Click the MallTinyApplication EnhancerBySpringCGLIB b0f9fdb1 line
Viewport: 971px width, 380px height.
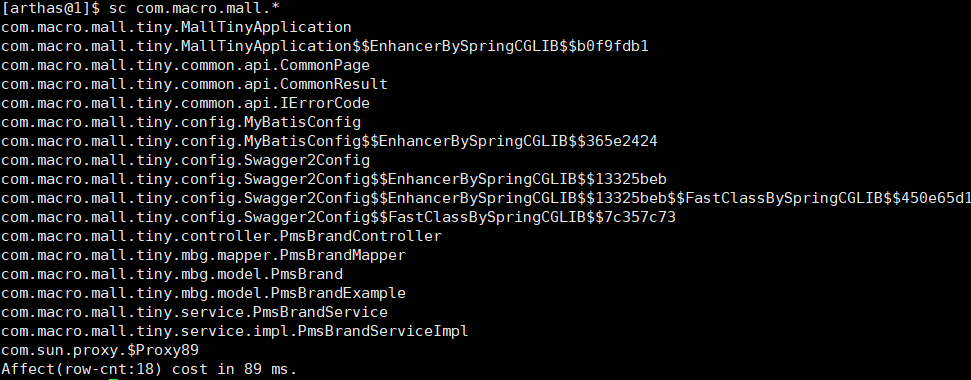[x=325, y=46]
